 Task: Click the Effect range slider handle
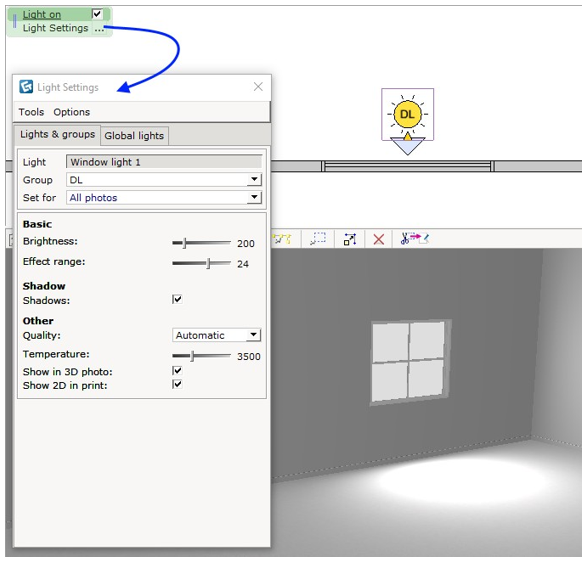coord(209,263)
